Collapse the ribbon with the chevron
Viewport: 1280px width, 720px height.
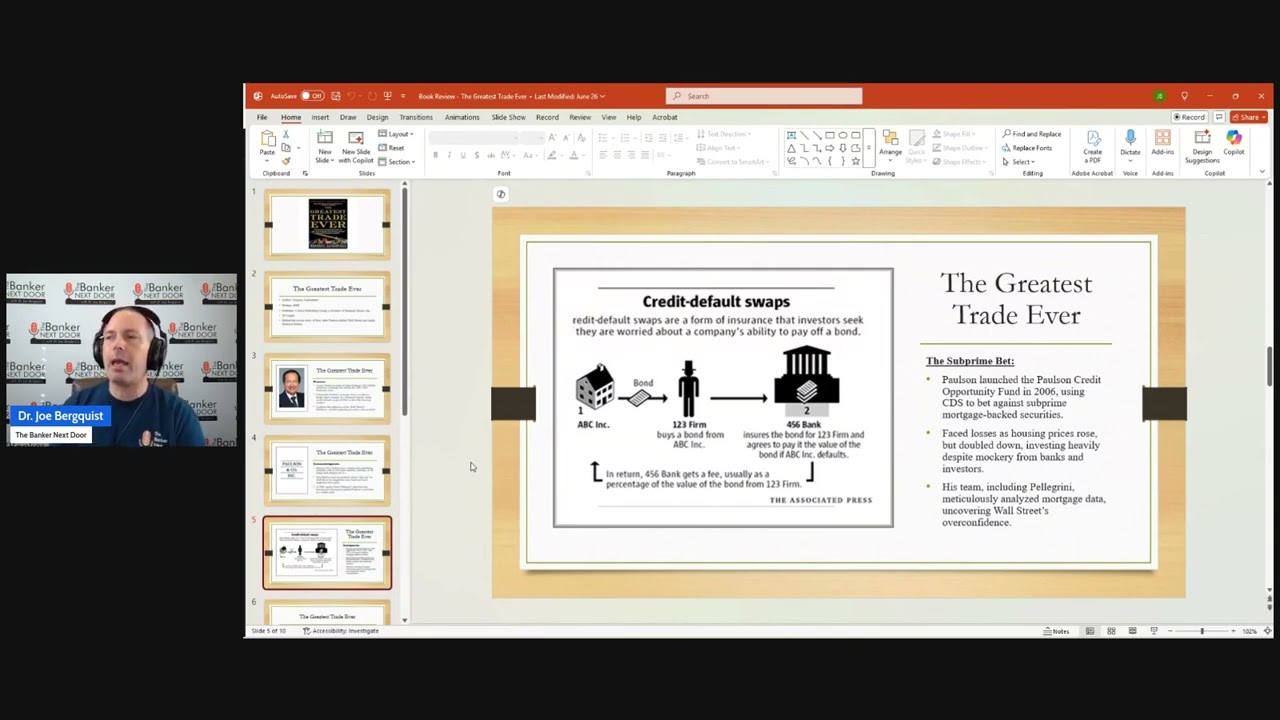[x=1262, y=172]
